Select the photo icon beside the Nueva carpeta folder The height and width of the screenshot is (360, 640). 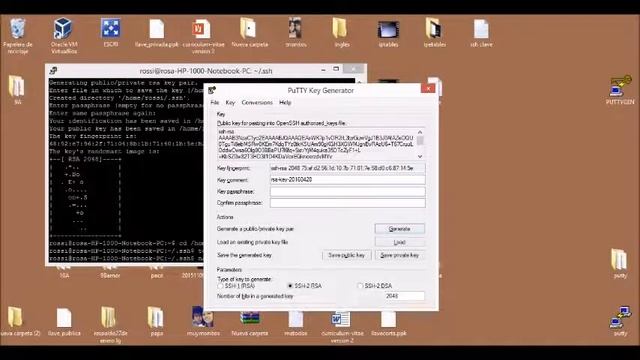pos(295,29)
